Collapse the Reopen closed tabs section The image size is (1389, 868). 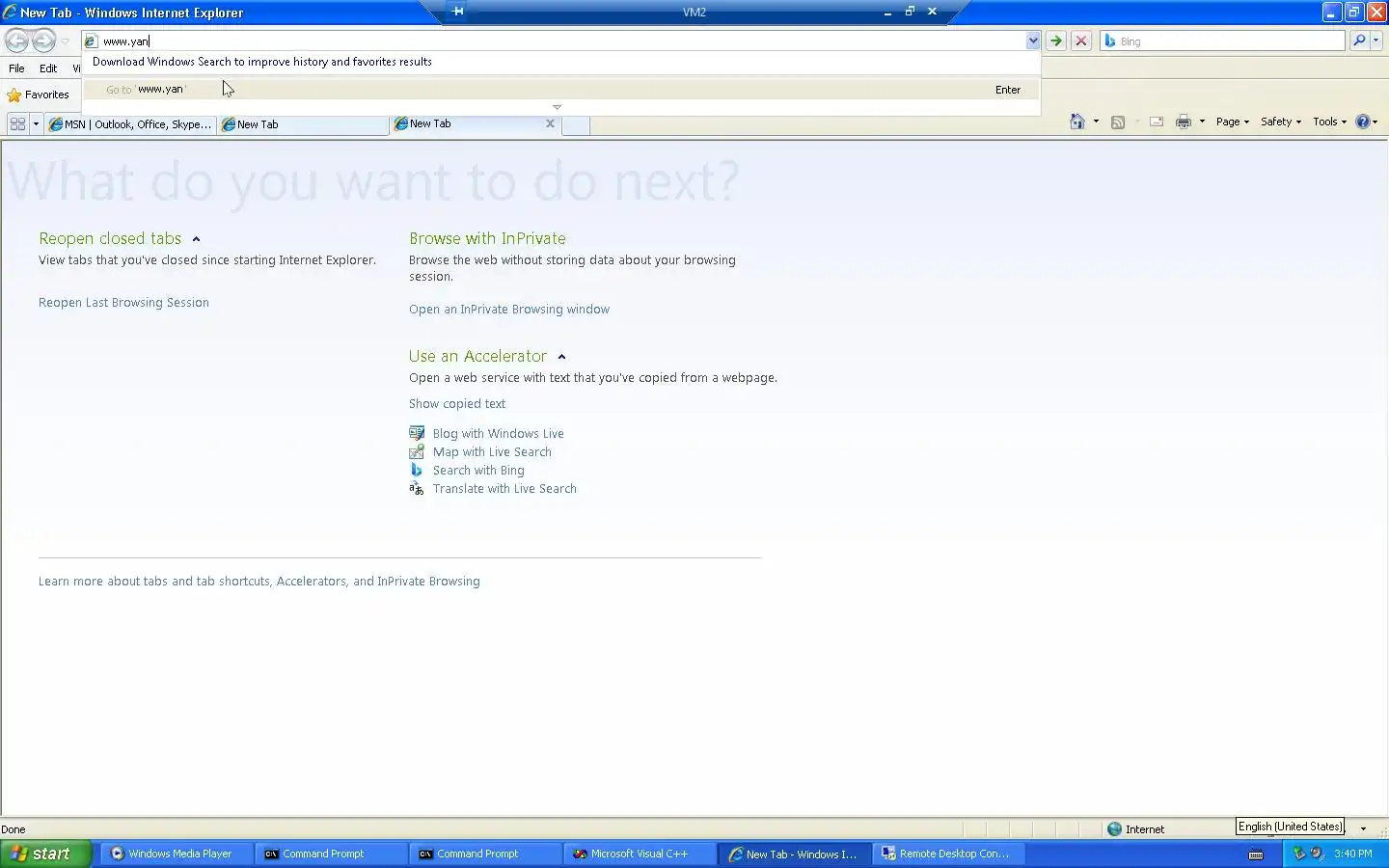pos(196,239)
